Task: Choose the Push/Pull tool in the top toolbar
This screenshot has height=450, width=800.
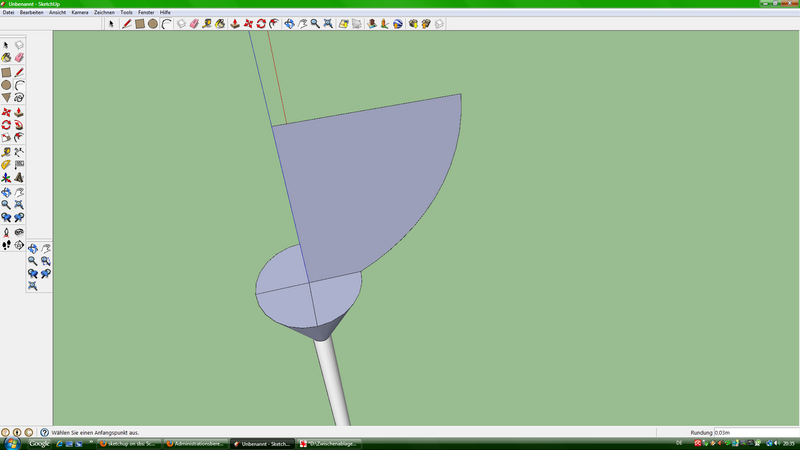Action: [x=234, y=23]
